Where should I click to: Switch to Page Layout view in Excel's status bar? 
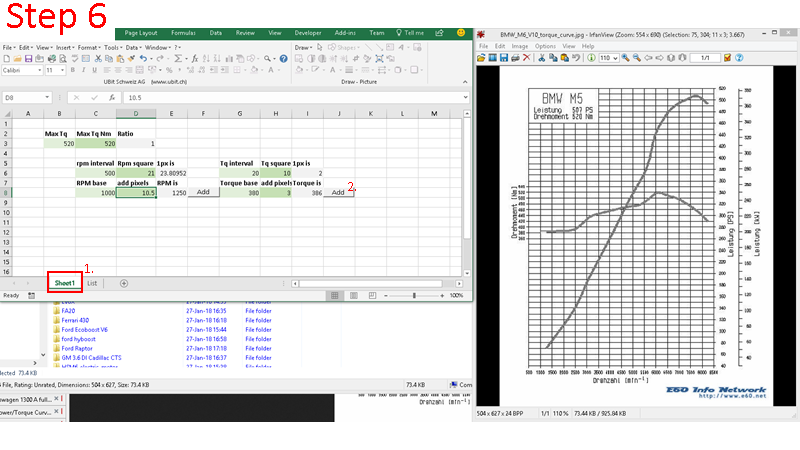(354, 295)
